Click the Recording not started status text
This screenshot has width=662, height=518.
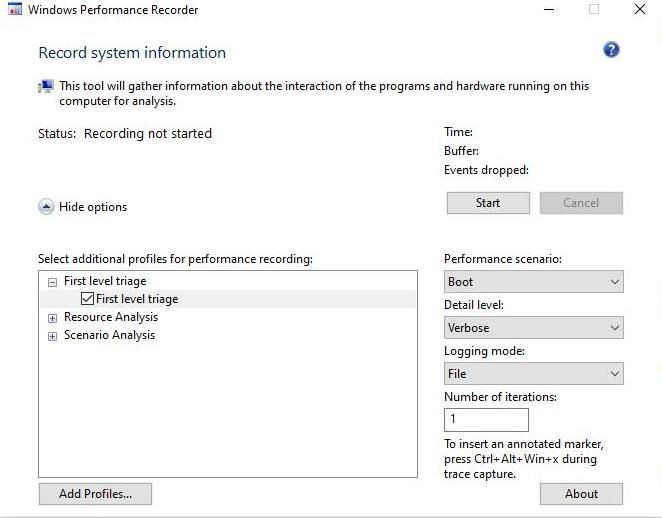coord(148,133)
